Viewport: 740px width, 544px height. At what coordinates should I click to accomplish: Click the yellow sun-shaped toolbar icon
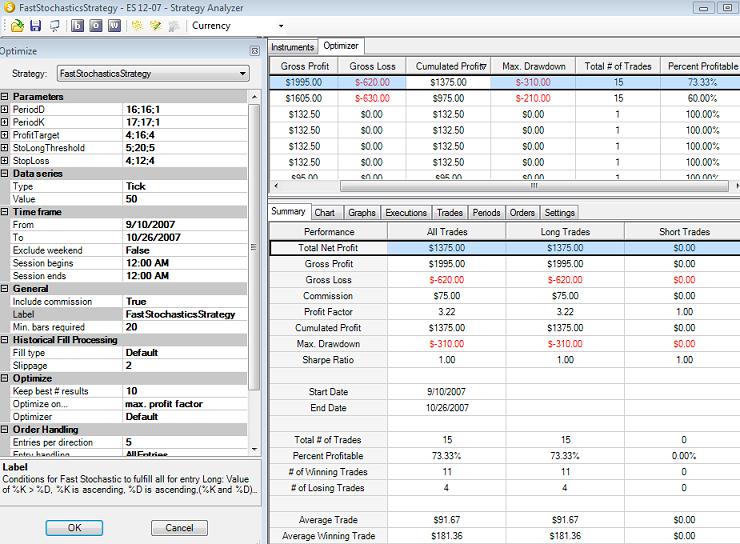[137, 25]
